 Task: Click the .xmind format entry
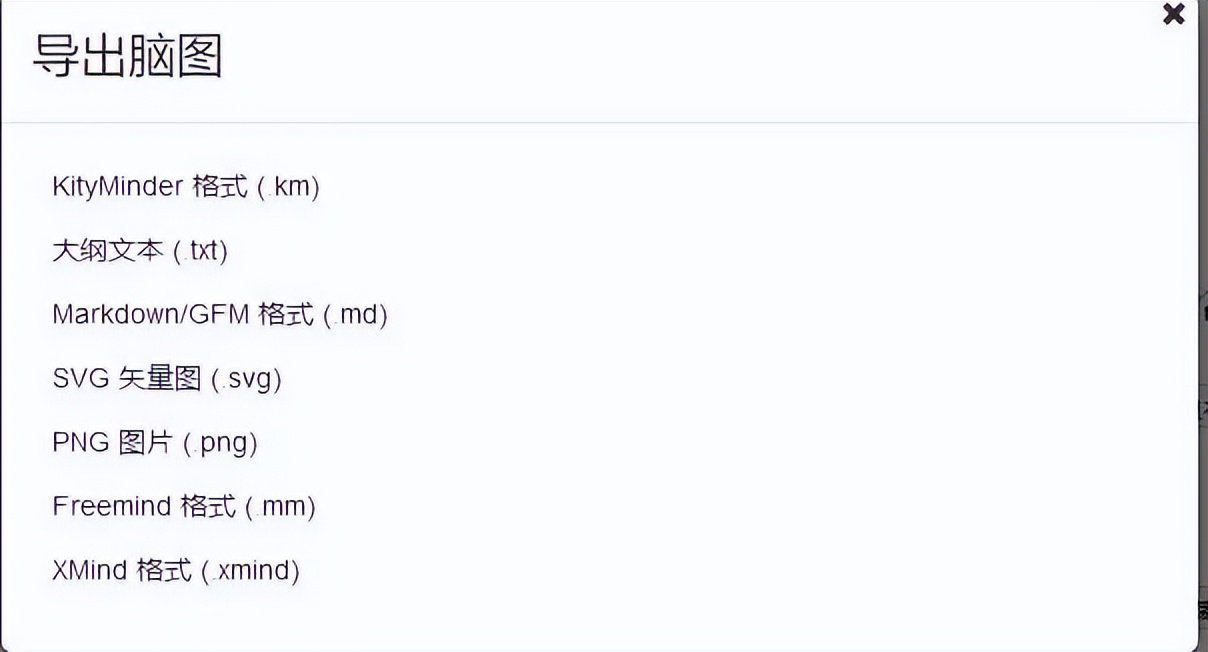coord(176,571)
